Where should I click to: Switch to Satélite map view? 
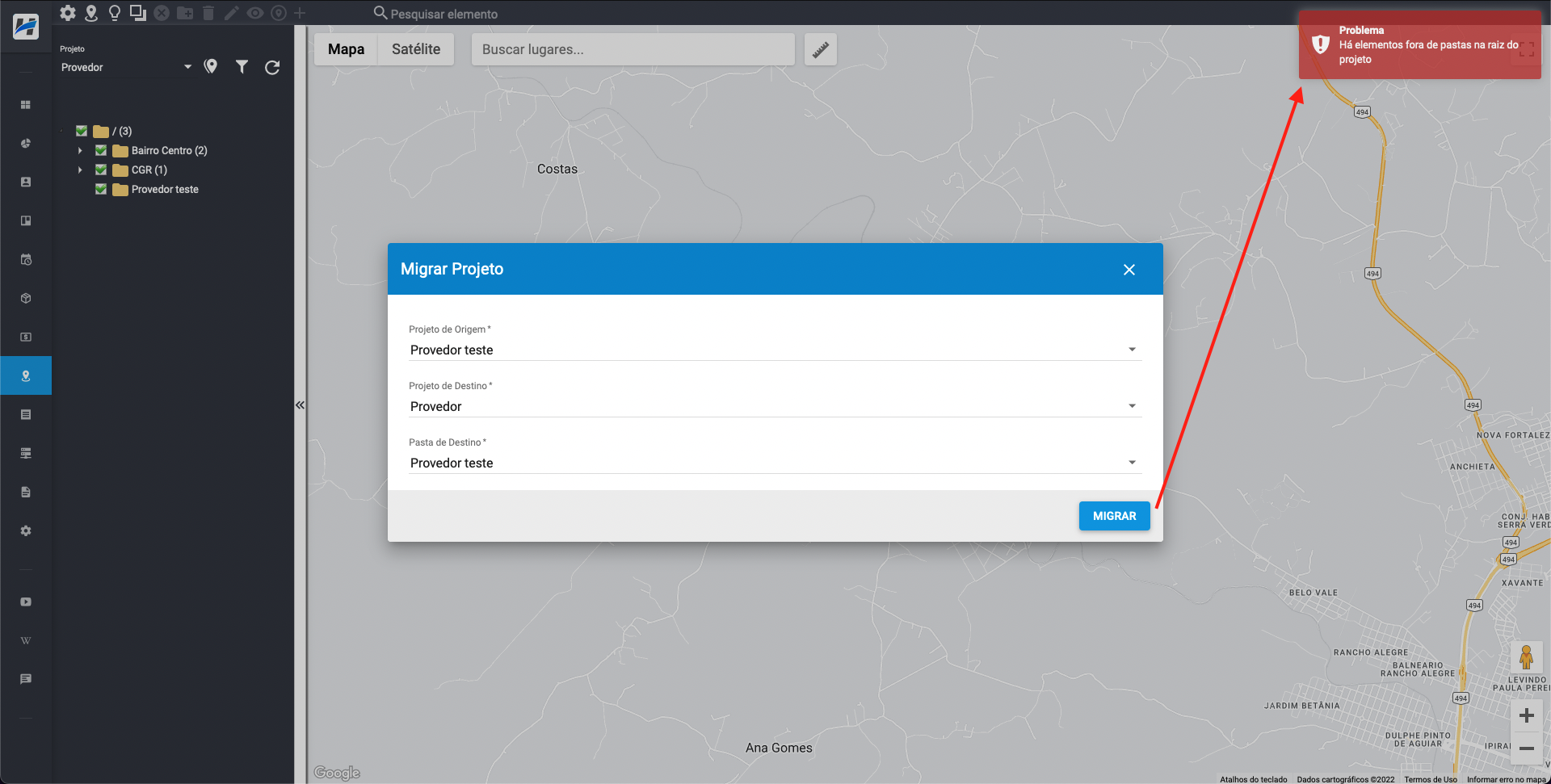416,49
